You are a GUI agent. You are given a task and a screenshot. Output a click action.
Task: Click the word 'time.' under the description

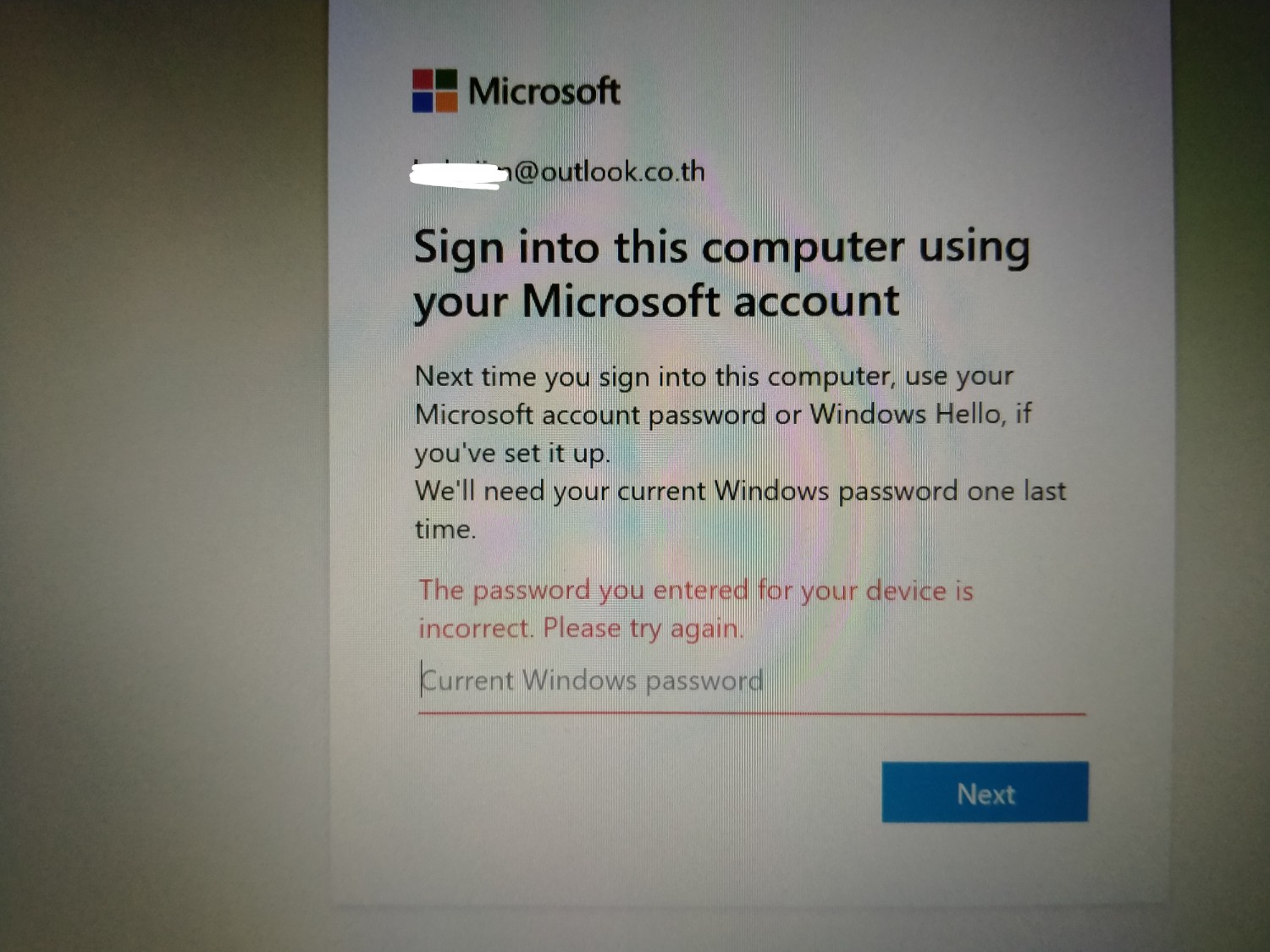pyautogui.click(x=445, y=529)
